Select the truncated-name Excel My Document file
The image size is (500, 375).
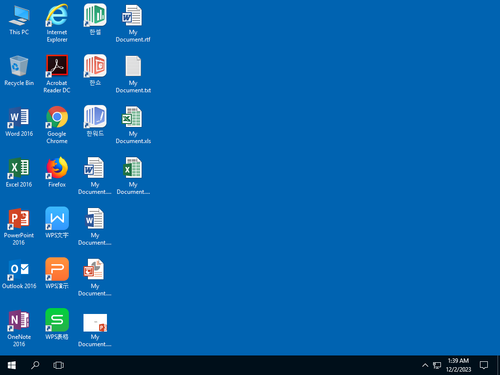[133, 176]
